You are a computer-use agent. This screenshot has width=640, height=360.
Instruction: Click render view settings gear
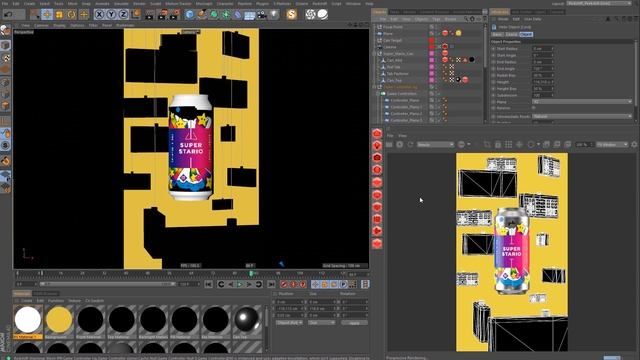[x=634, y=144]
